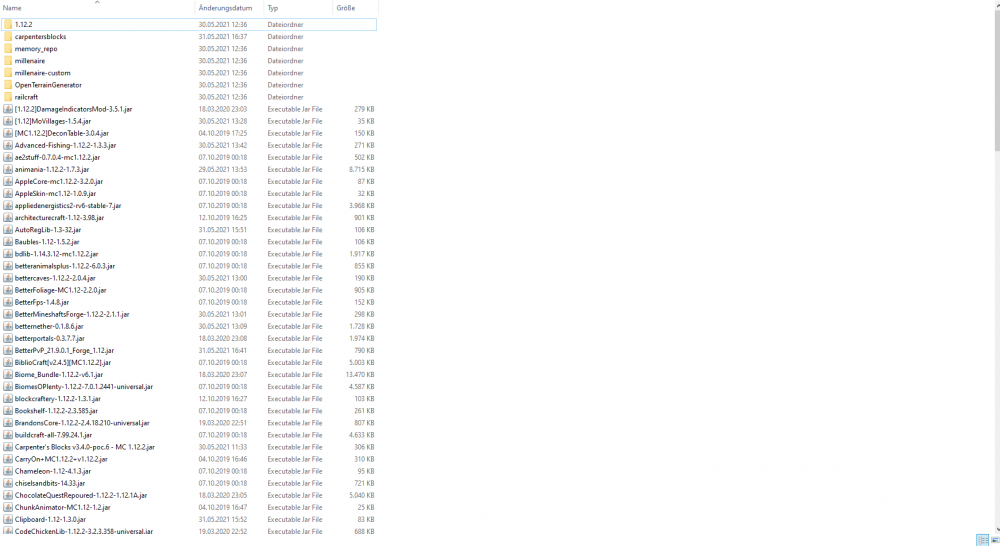This screenshot has height=546, width=1000.
Task: Click the DamageIndicatorsMod jar file icon
Action: 8,109
